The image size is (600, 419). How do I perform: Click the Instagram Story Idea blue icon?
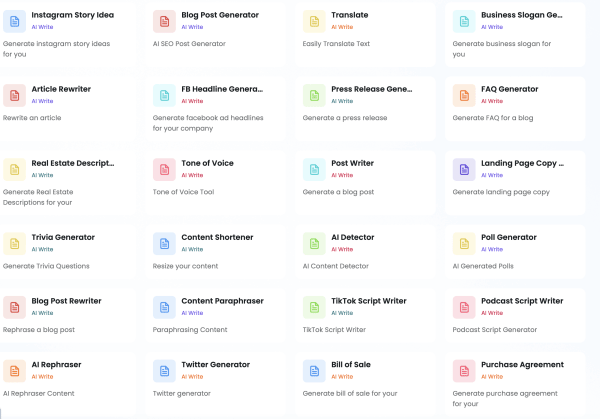click(x=14, y=21)
